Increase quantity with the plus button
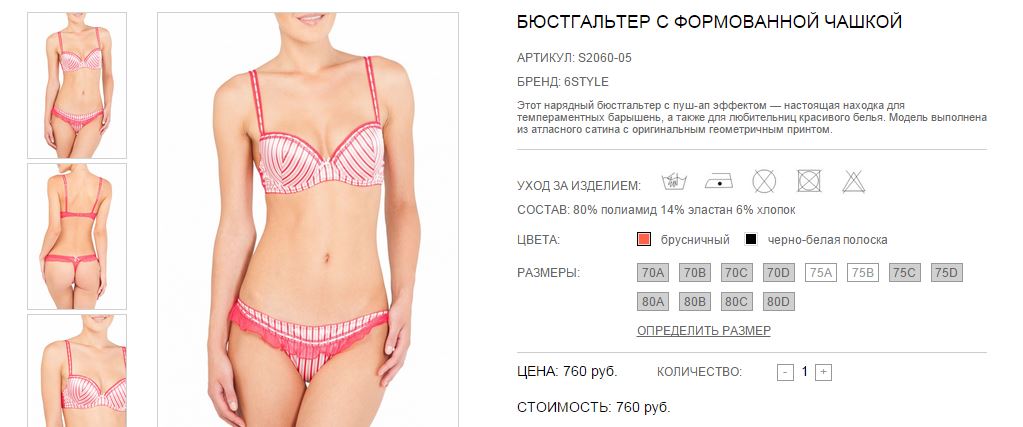The height and width of the screenshot is (427, 1023). coord(823,372)
